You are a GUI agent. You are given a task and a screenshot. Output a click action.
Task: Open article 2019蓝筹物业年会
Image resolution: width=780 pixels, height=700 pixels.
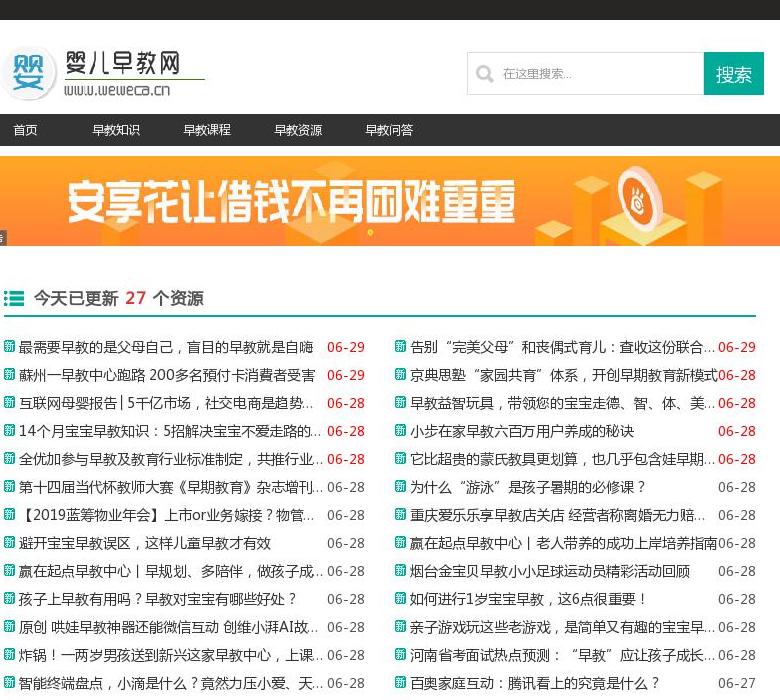pos(166,515)
